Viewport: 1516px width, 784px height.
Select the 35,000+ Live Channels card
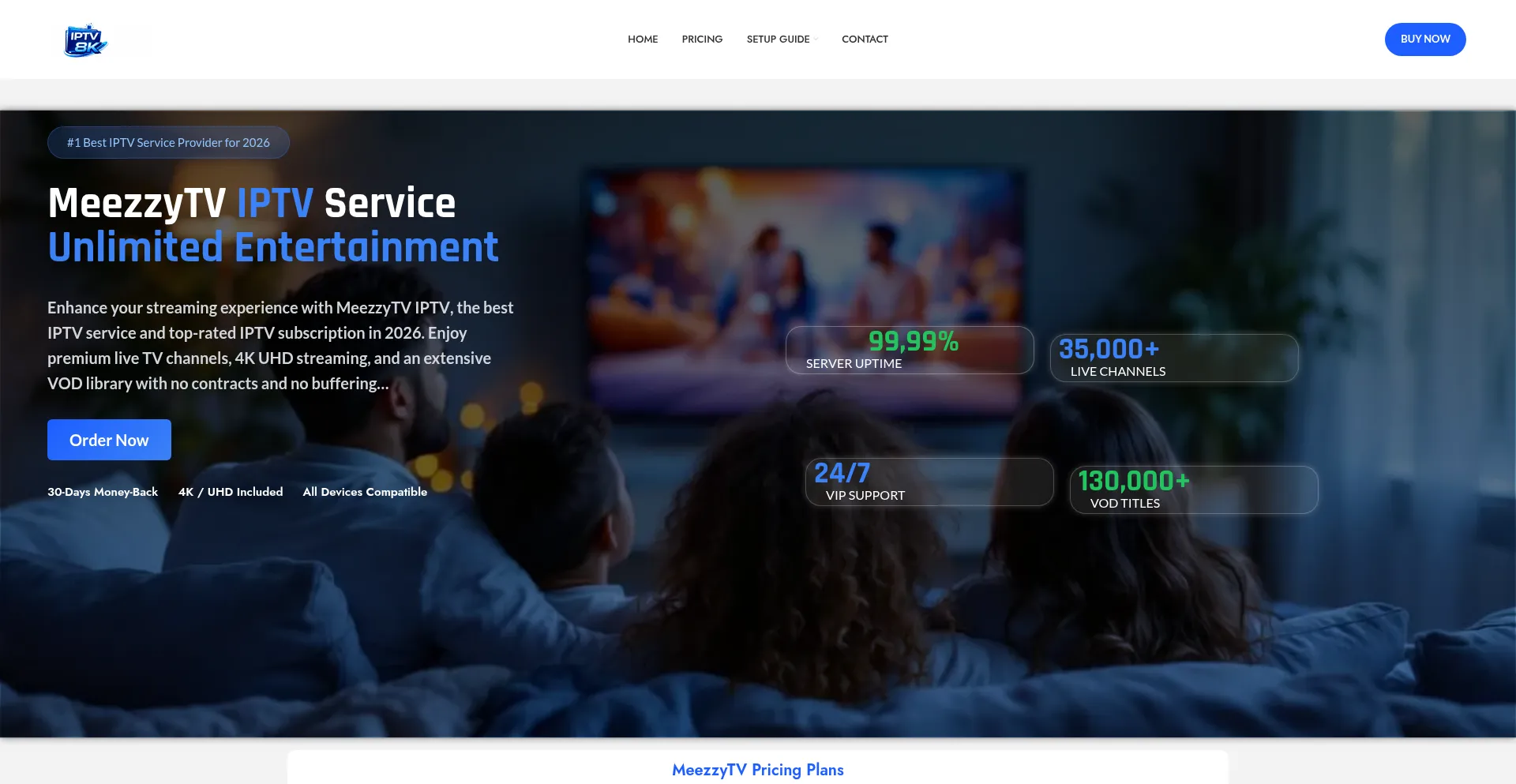(x=1174, y=358)
